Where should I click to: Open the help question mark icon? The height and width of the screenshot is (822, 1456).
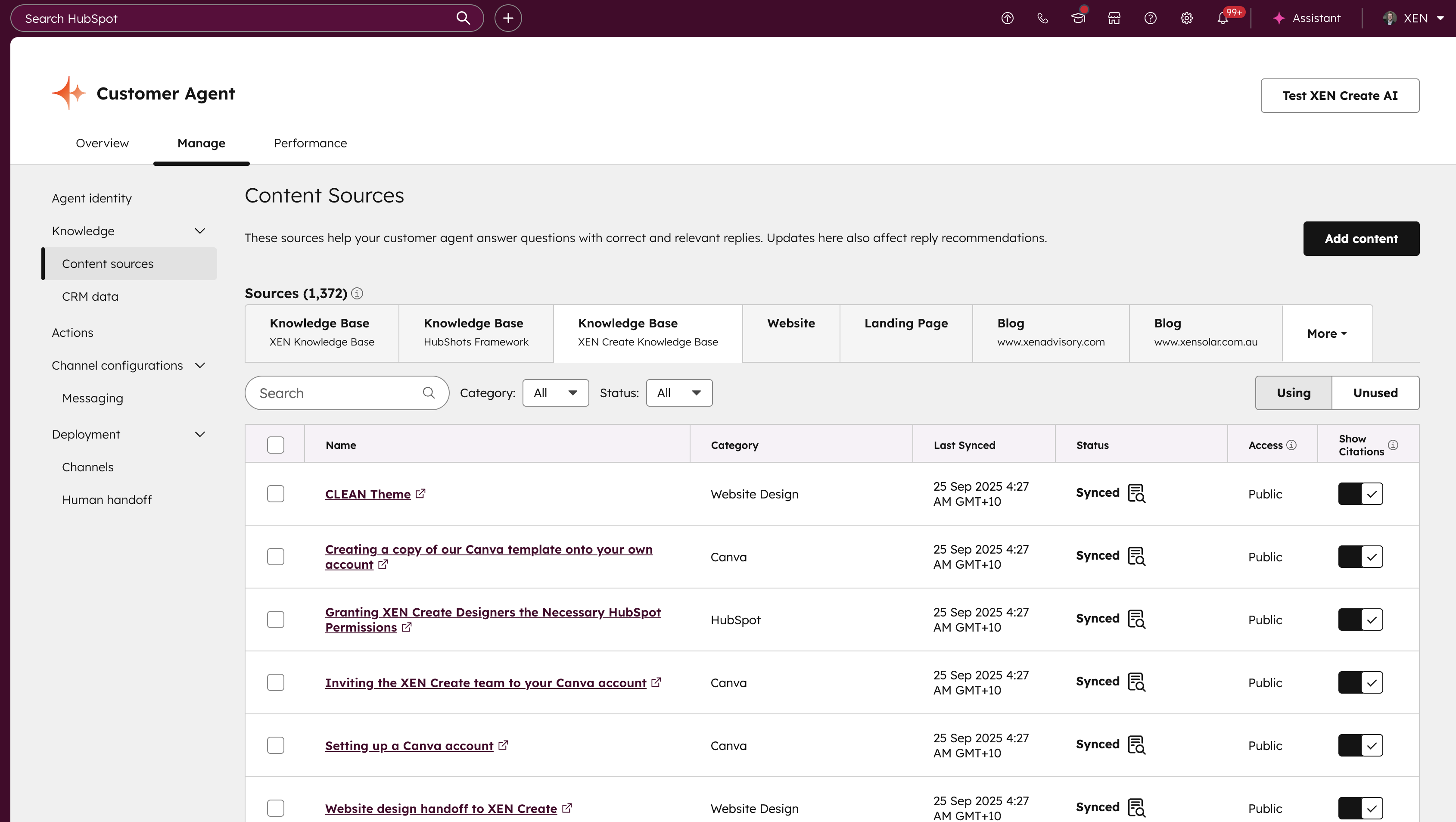tap(1150, 18)
